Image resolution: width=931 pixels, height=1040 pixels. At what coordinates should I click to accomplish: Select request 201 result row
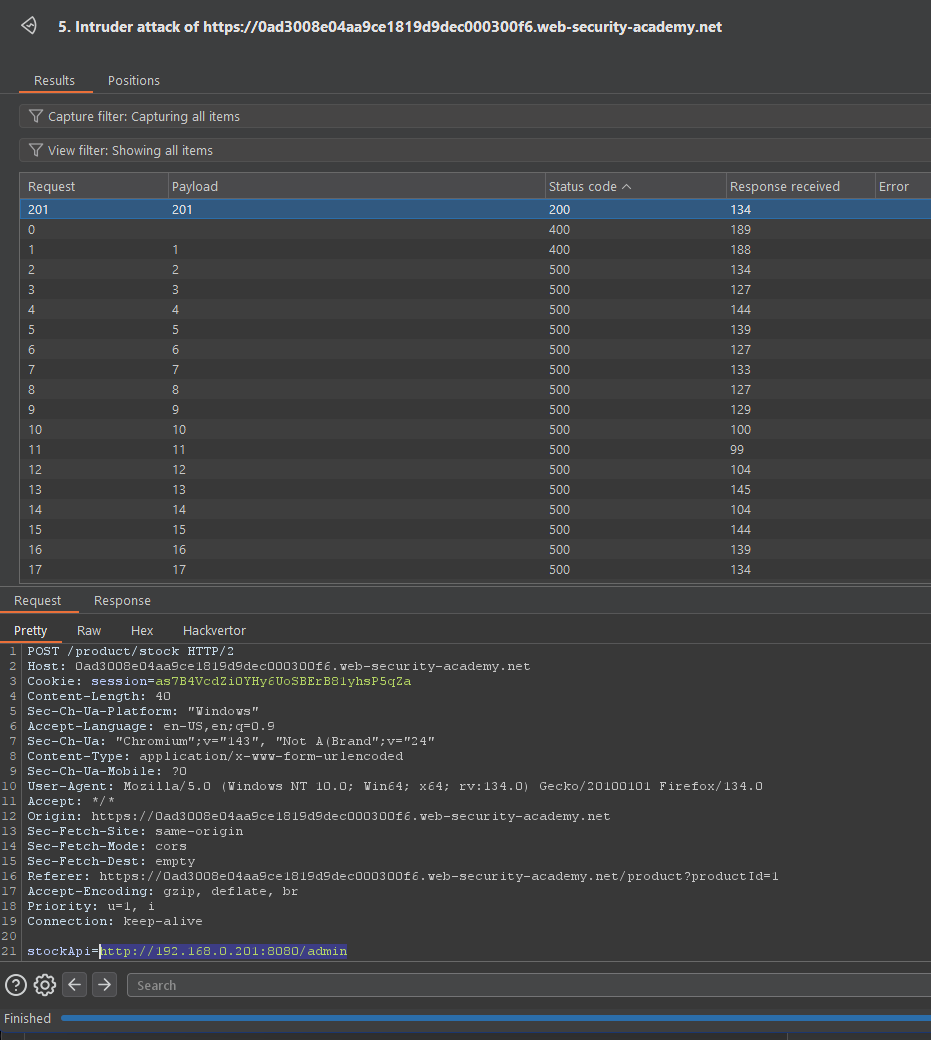300,210
